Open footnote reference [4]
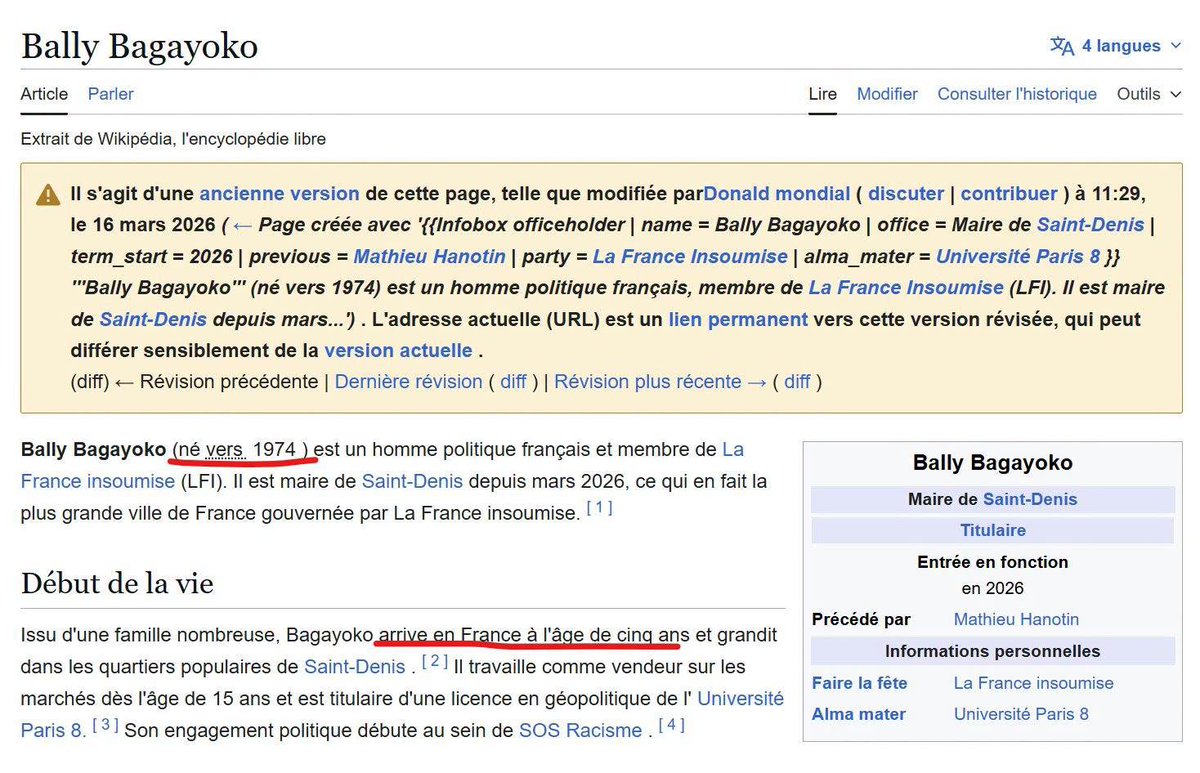 click(672, 725)
